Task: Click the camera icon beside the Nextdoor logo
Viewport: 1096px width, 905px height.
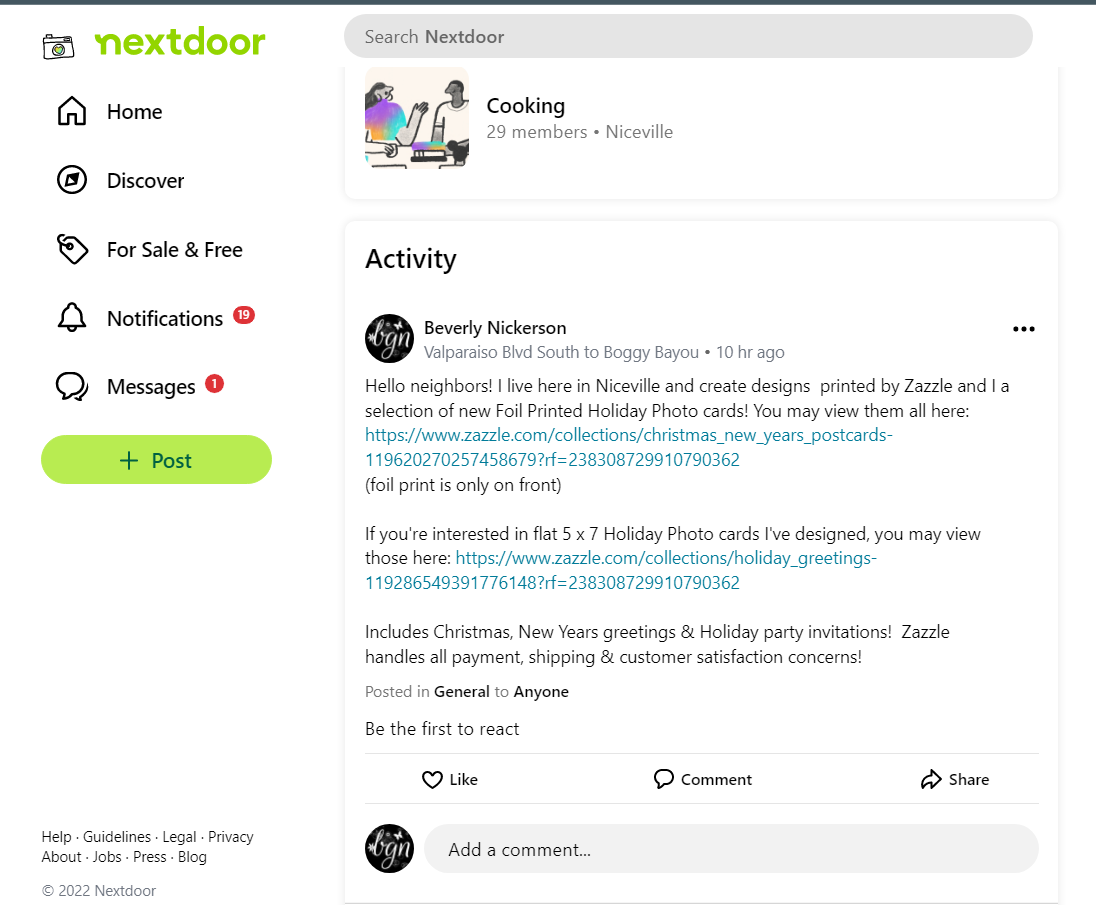Action: coord(58,47)
